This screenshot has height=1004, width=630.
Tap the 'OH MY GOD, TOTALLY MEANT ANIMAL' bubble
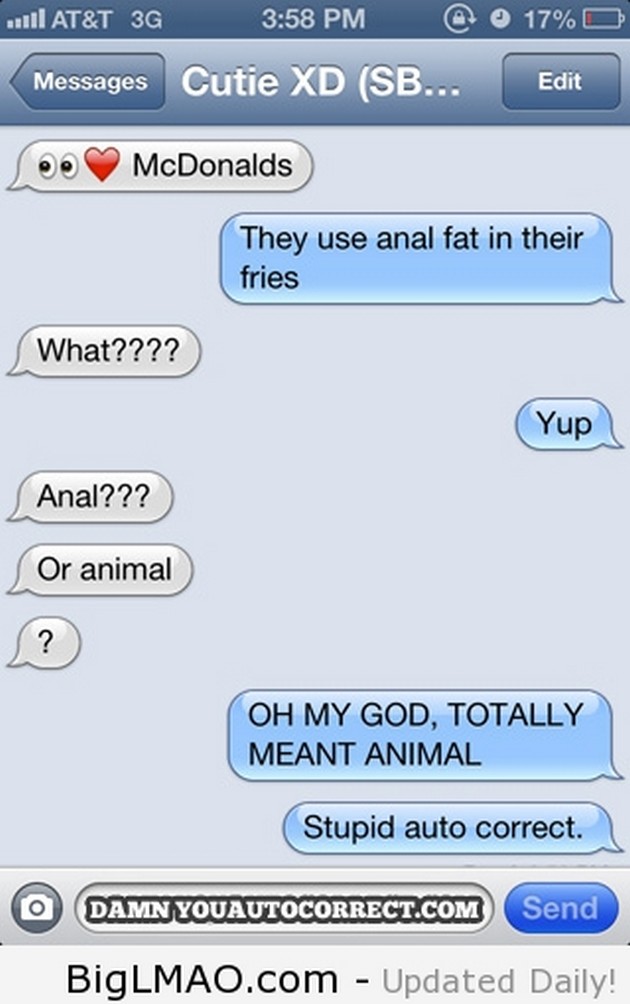click(424, 734)
